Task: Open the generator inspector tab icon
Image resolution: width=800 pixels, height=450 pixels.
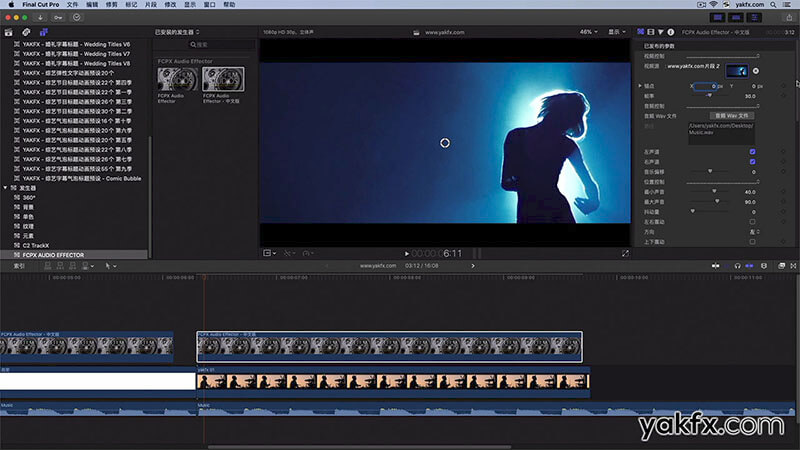Action: pyautogui.click(x=641, y=32)
